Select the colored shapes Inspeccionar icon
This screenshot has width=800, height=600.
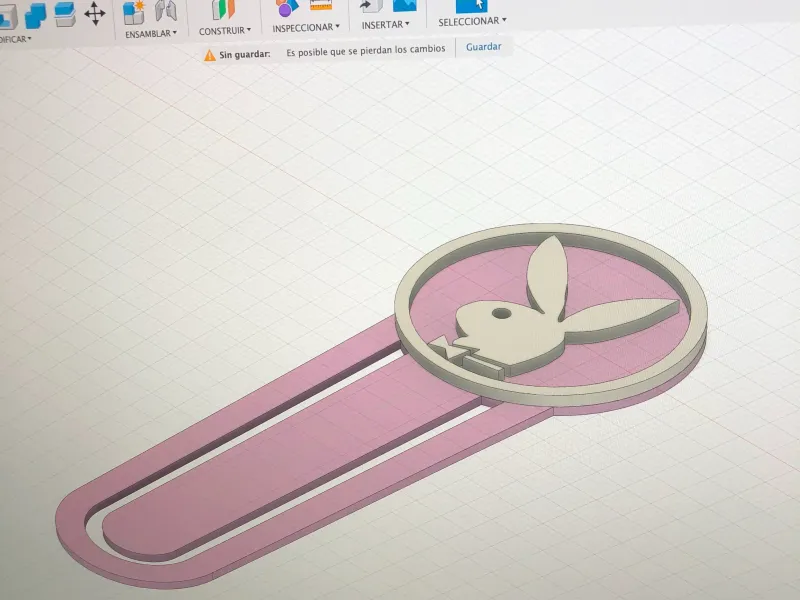coord(287,7)
